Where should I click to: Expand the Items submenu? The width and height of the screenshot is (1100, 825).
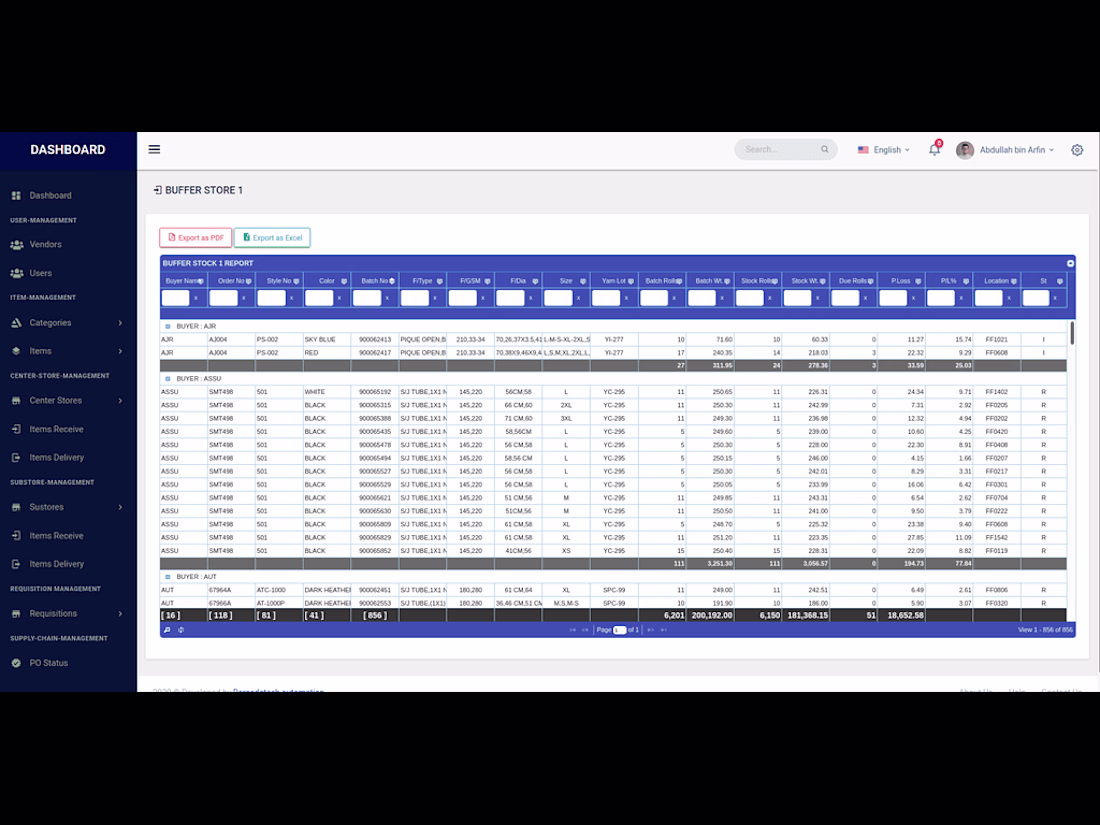point(121,351)
